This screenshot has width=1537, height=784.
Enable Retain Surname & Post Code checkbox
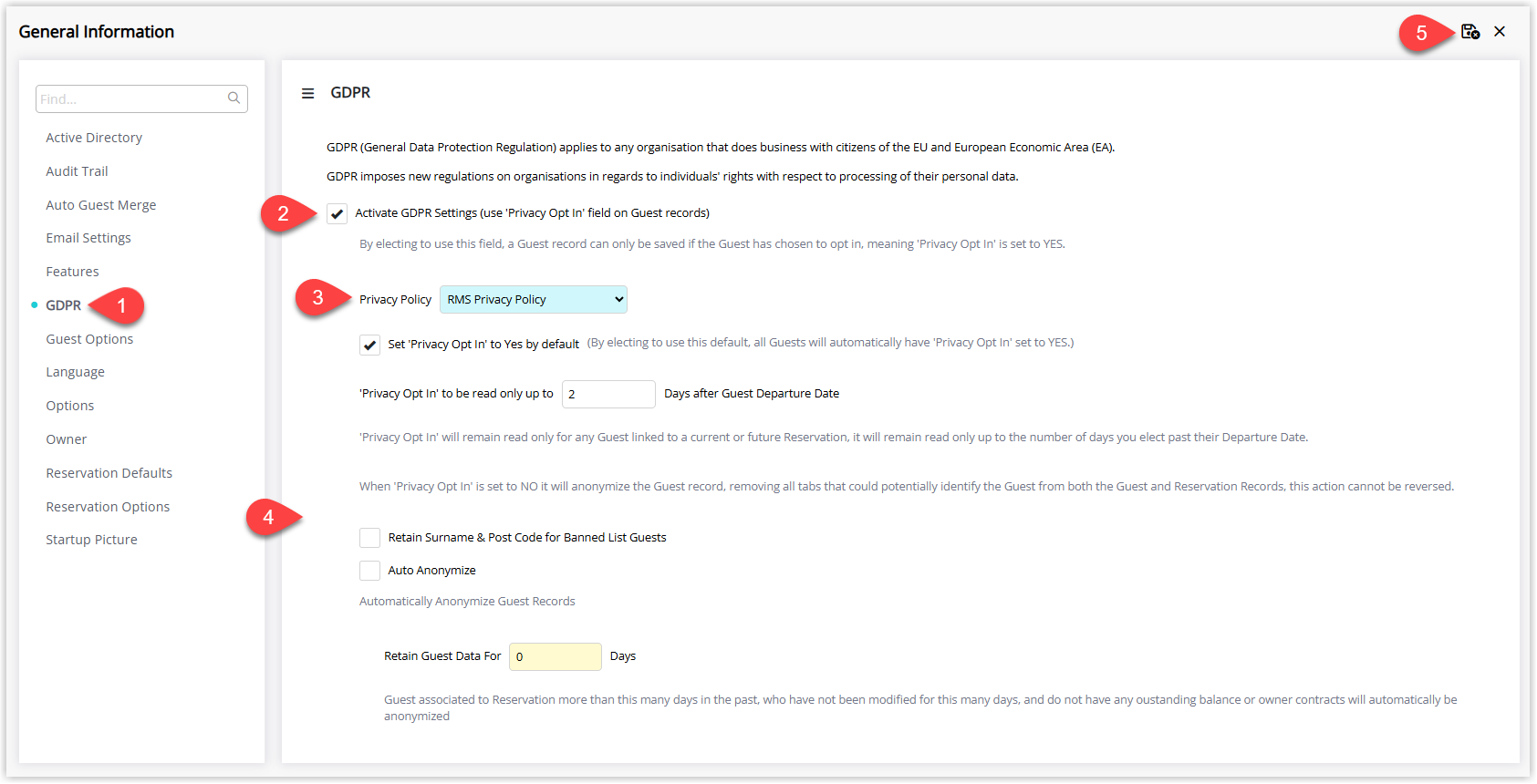coord(369,538)
